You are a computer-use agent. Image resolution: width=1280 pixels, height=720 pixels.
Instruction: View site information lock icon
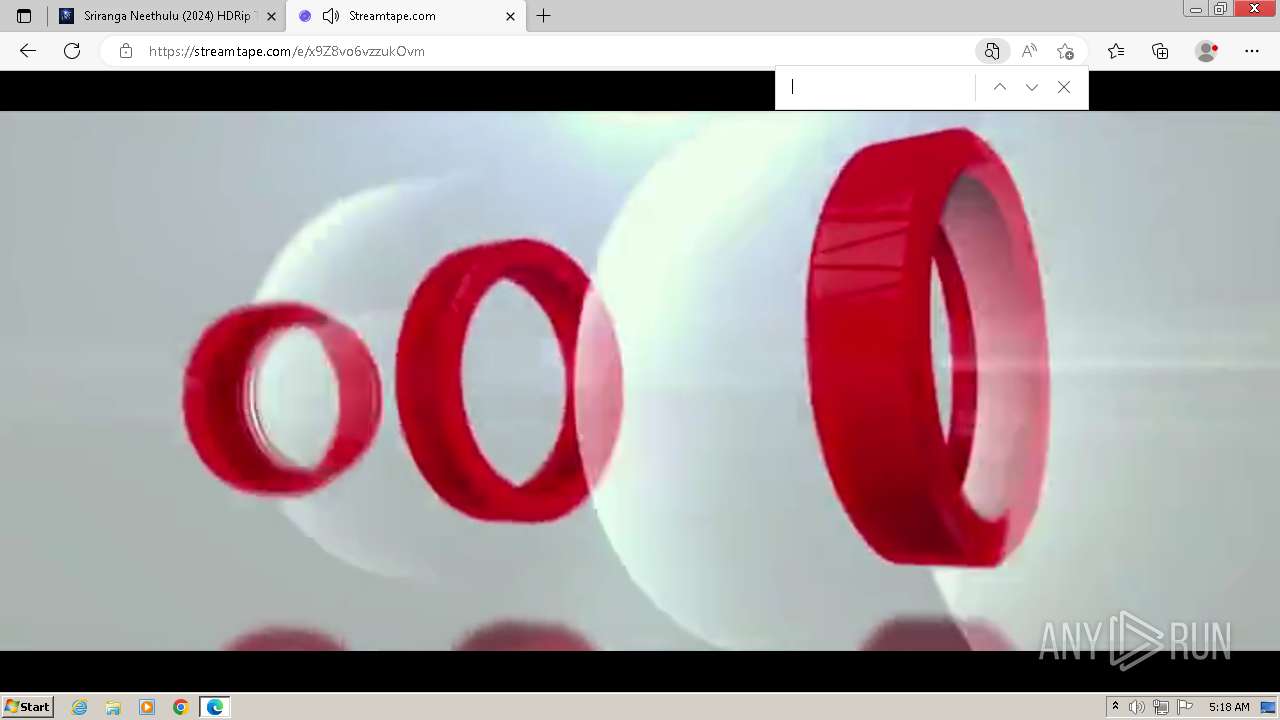click(x=126, y=51)
